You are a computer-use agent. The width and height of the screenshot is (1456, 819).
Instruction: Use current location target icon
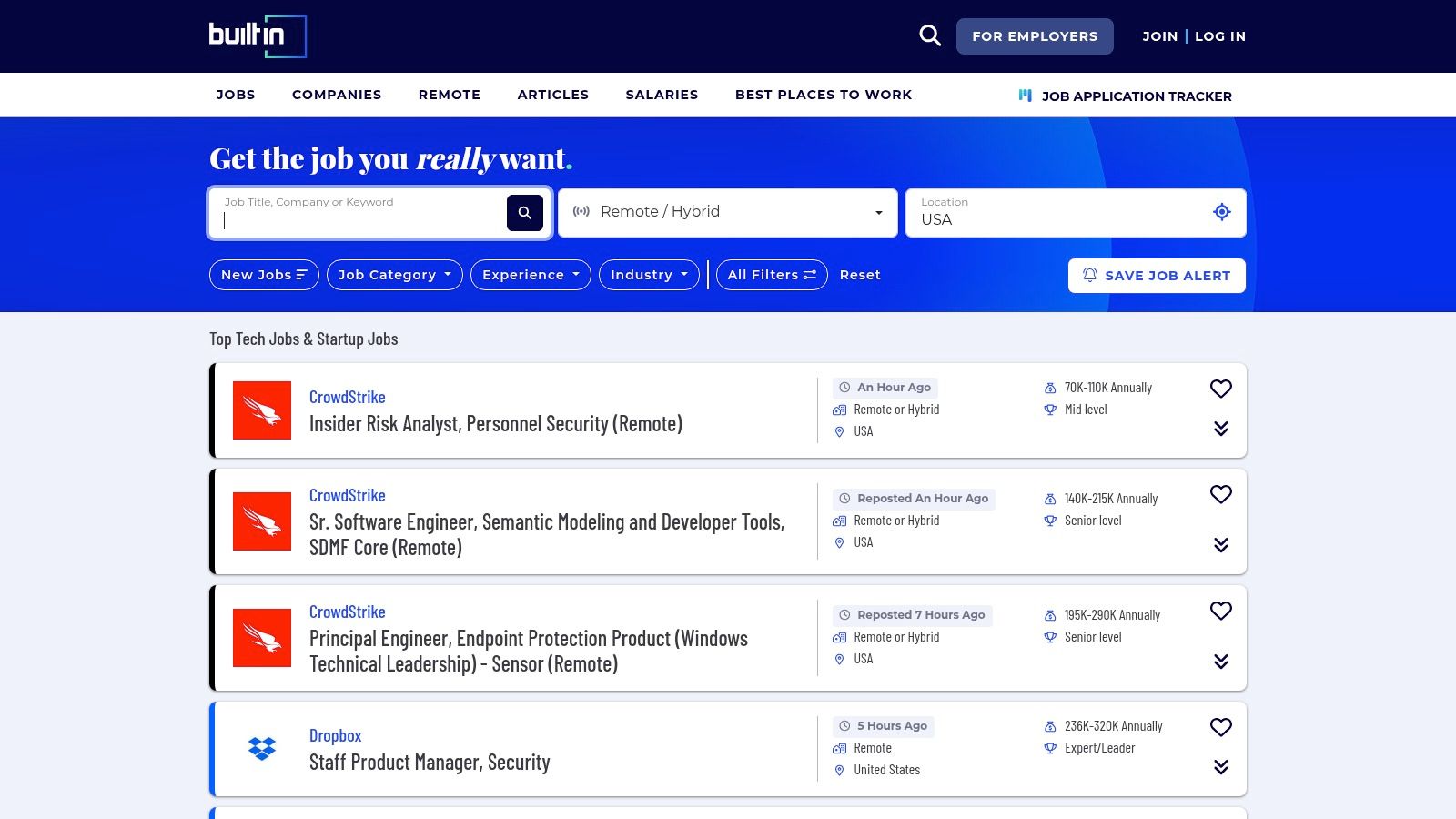pyautogui.click(x=1222, y=212)
